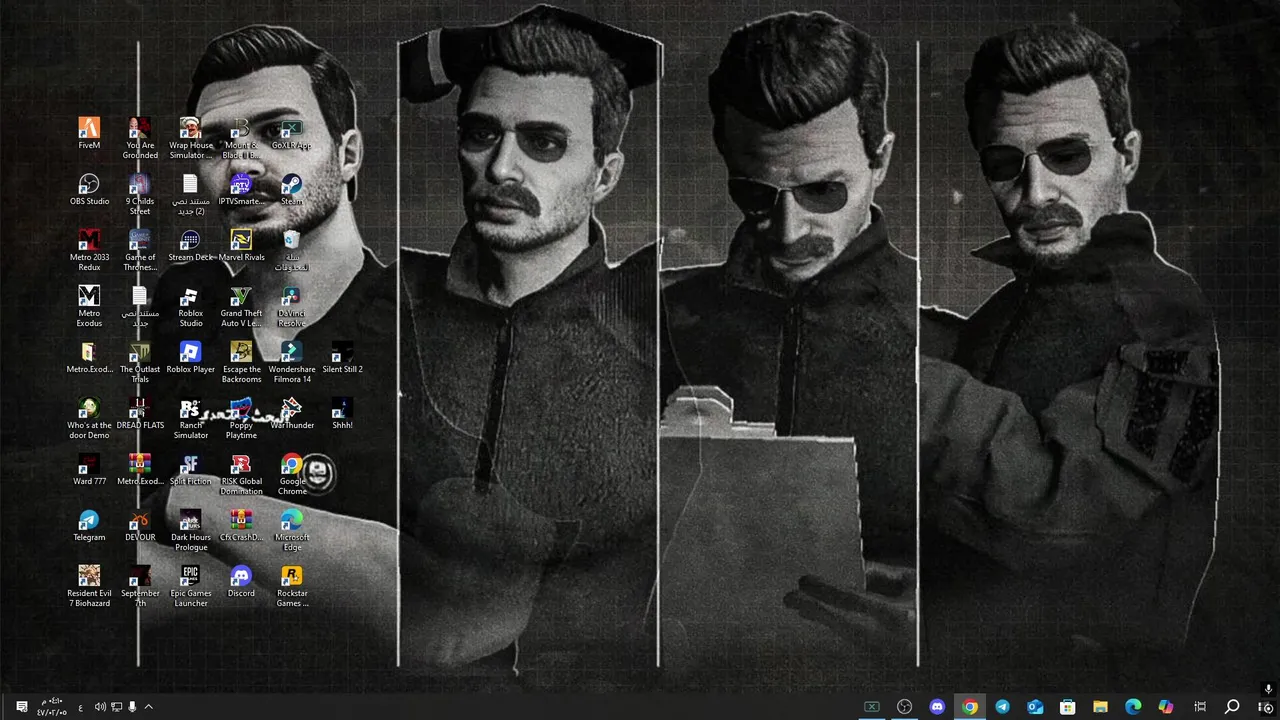
Task: Open Roblox Studio desktop shortcut
Action: point(191,306)
